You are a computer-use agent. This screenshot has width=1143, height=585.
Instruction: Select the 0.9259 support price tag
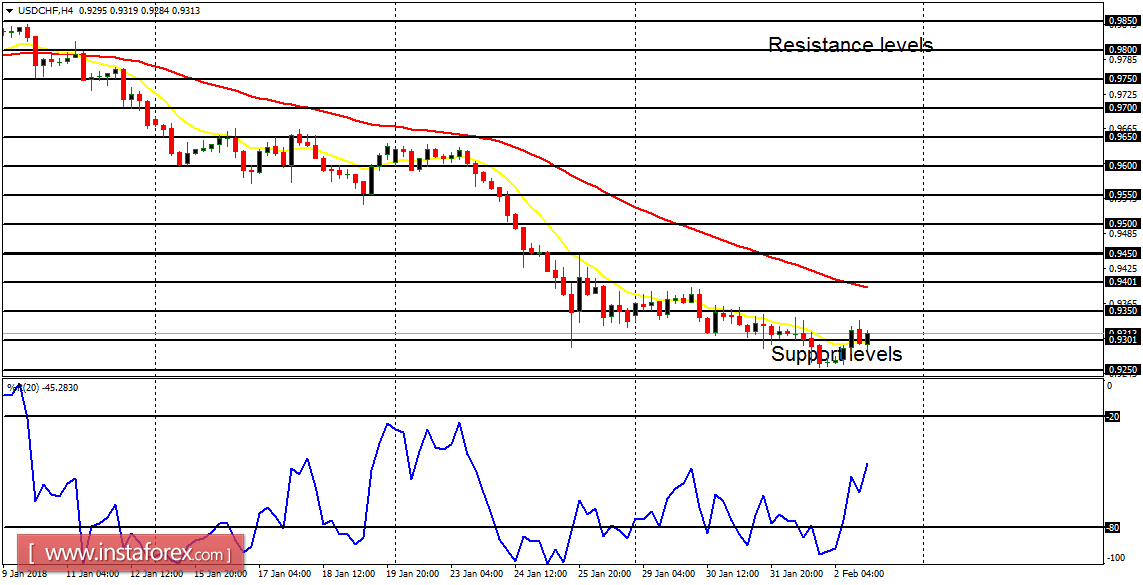[x=1122, y=369]
